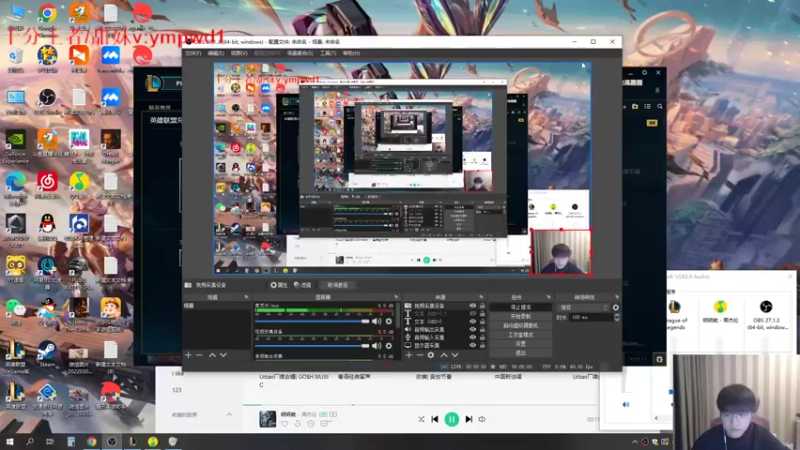Click music player song progress bar
The height and width of the screenshot is (450, 800).
tap(421, 405)
